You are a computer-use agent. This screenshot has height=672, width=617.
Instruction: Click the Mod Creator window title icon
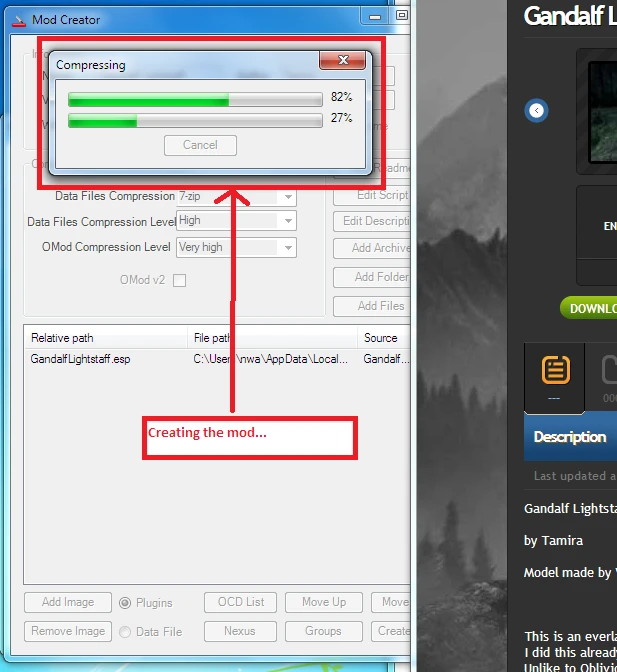coord(17,19)
